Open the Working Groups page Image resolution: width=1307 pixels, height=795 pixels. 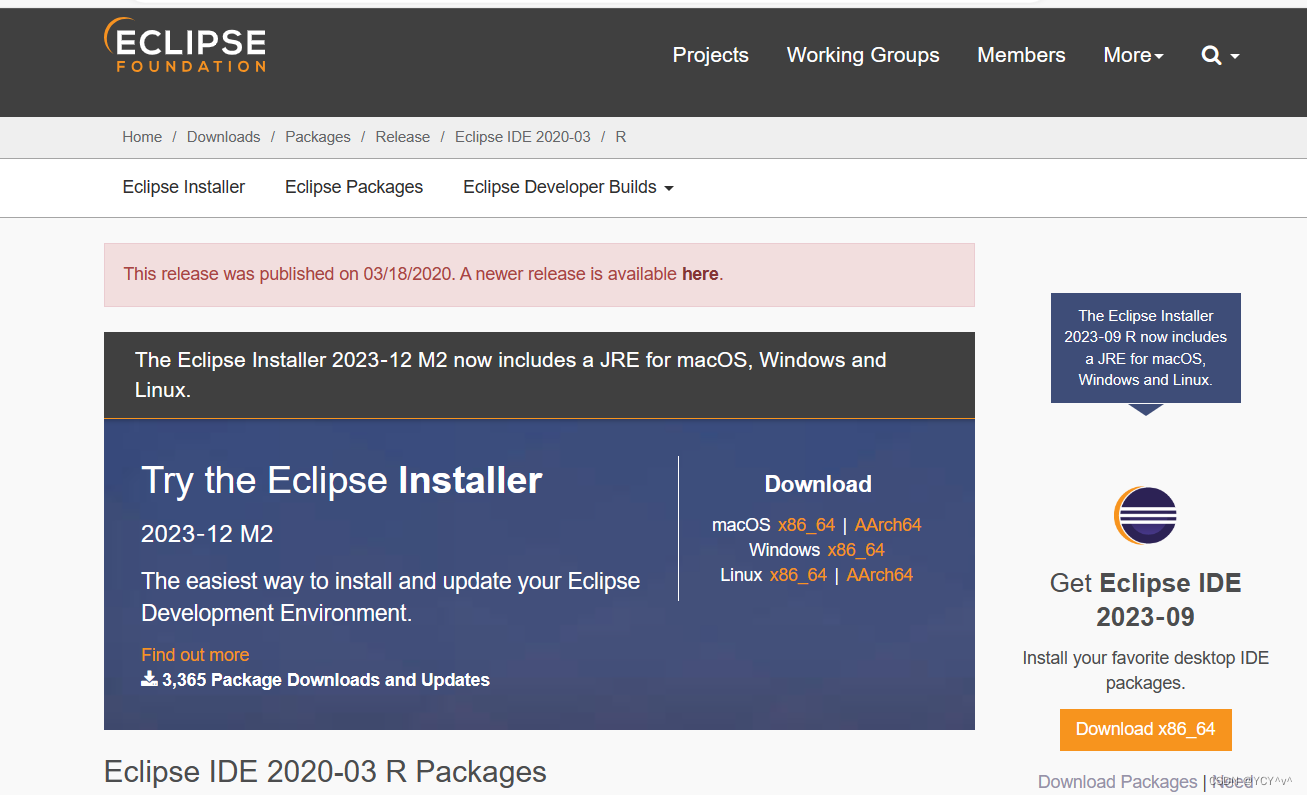(862, 55)
